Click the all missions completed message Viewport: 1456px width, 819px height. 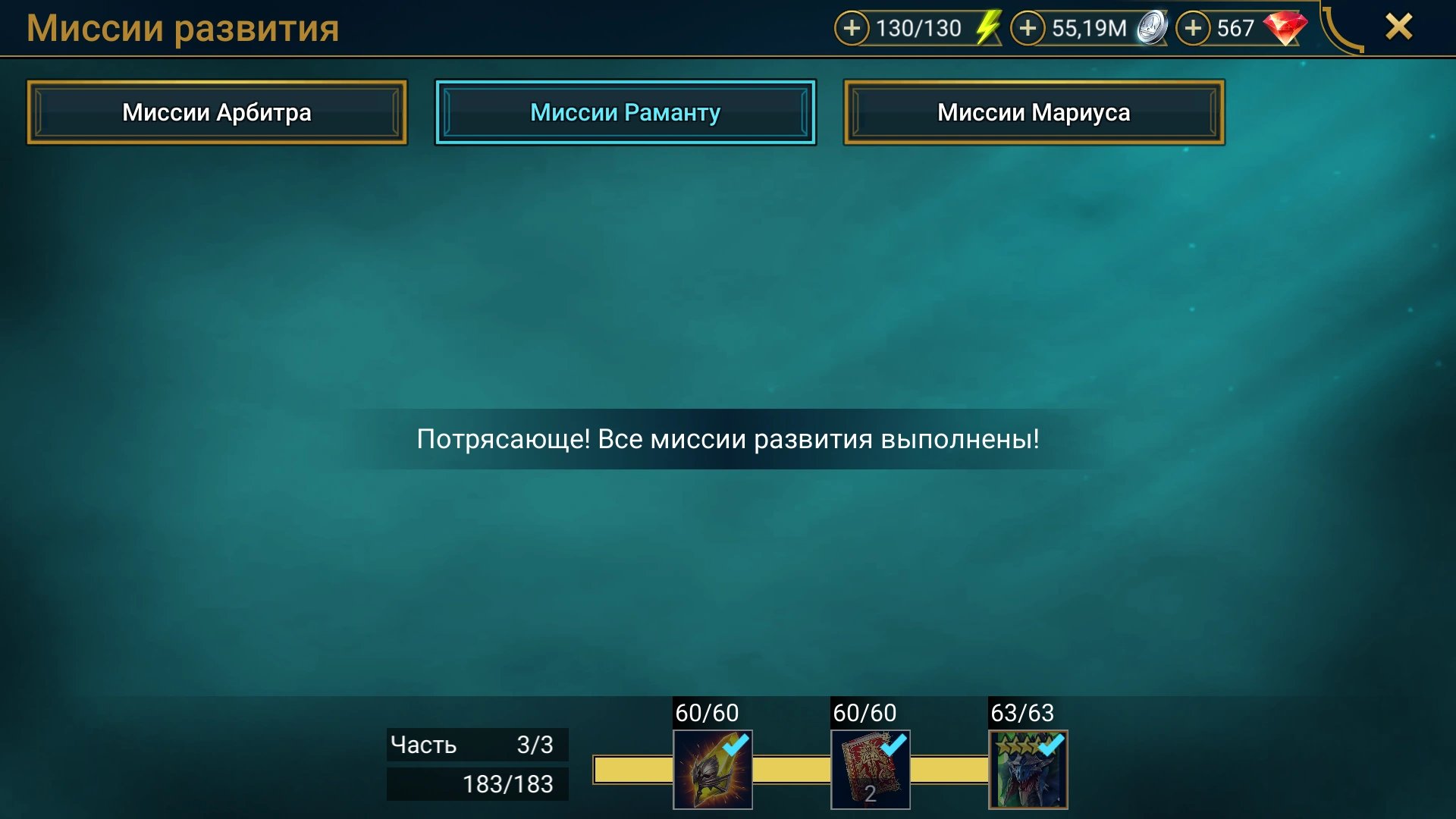(728, 439)
